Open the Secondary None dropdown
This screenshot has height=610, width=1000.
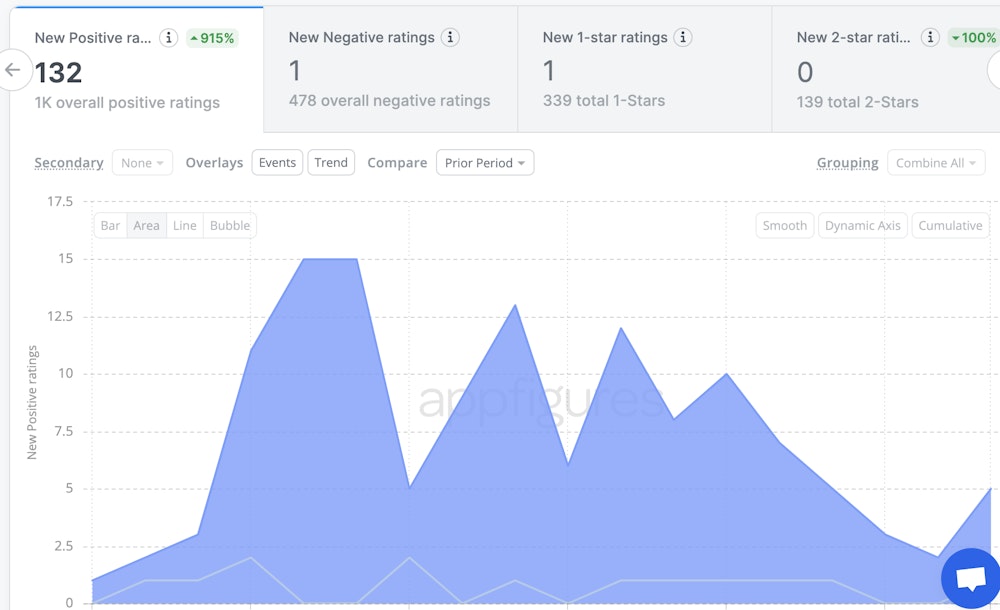142,163
